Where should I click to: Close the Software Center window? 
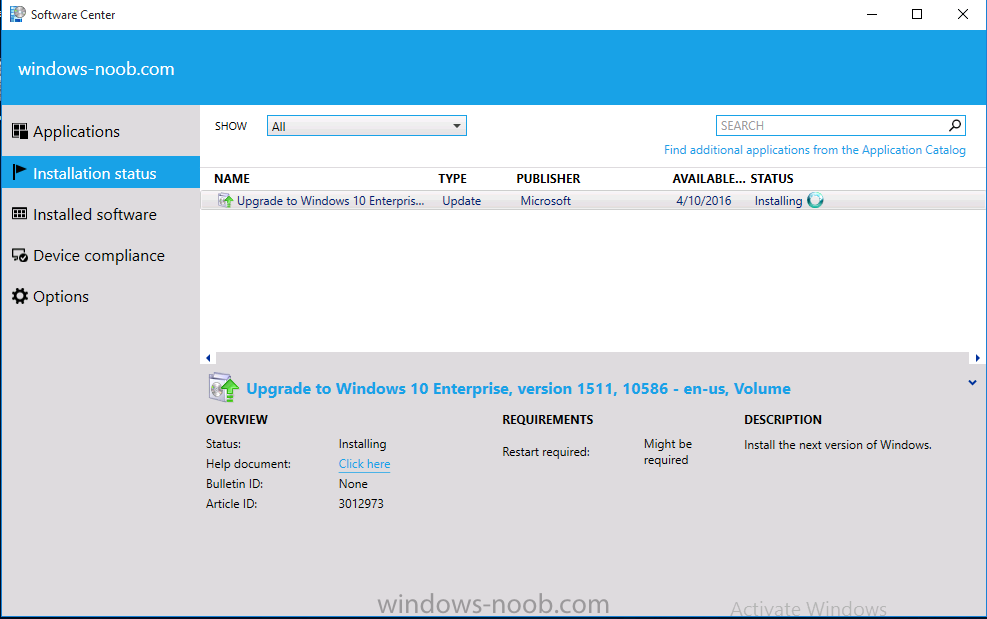point(963,14)
